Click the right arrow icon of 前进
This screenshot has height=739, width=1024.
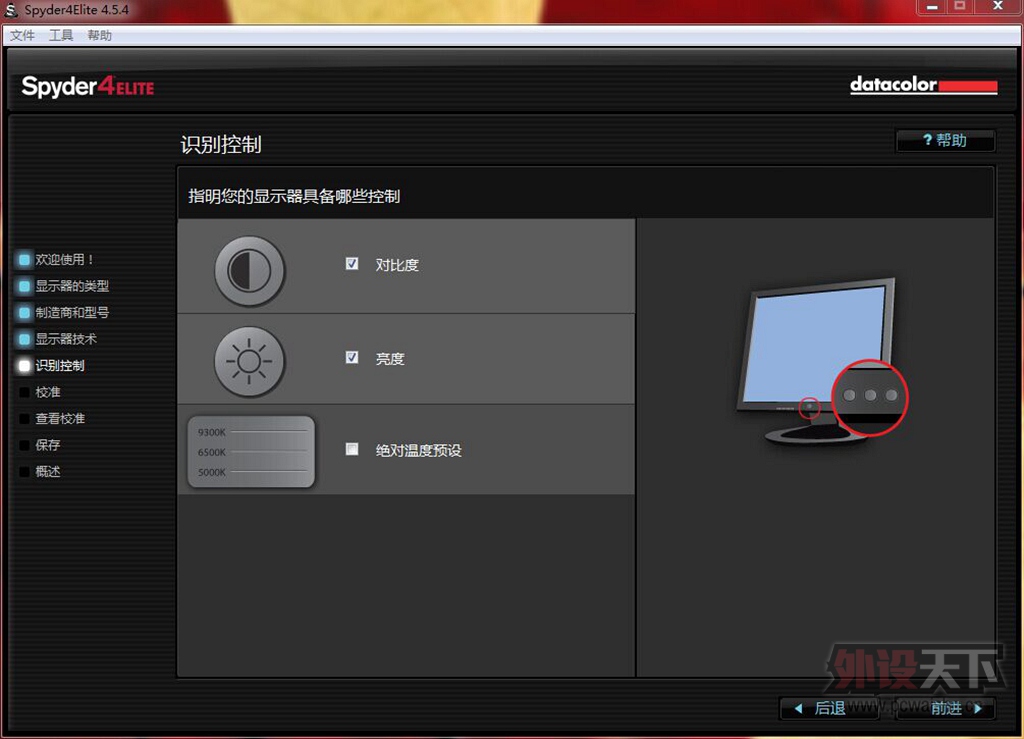click(978, 708)
